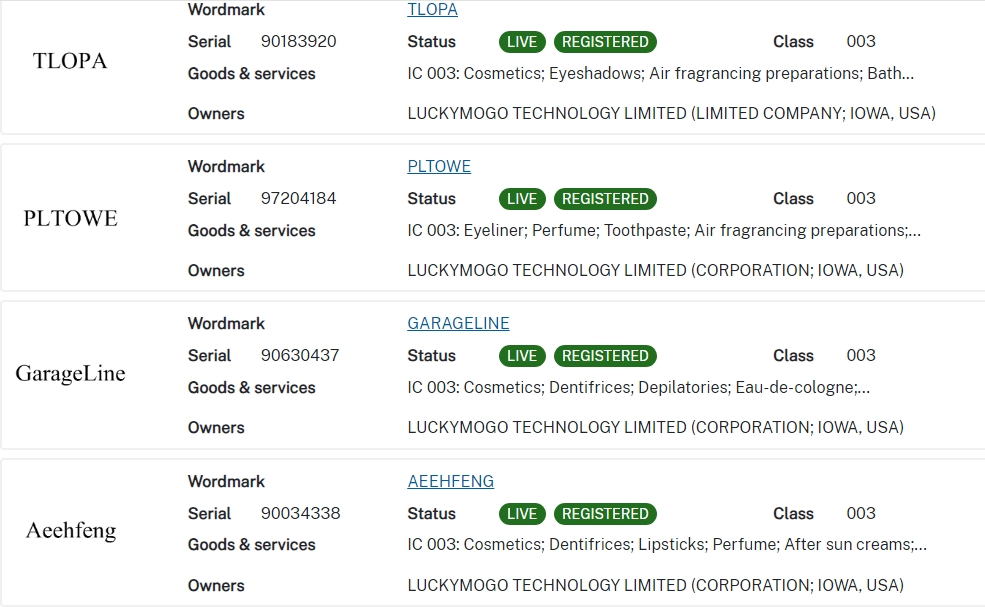Click the REGISTERED badge for PLTOWE
The height and width of the screenshot is (607, 985).
[x=605, y=199]
